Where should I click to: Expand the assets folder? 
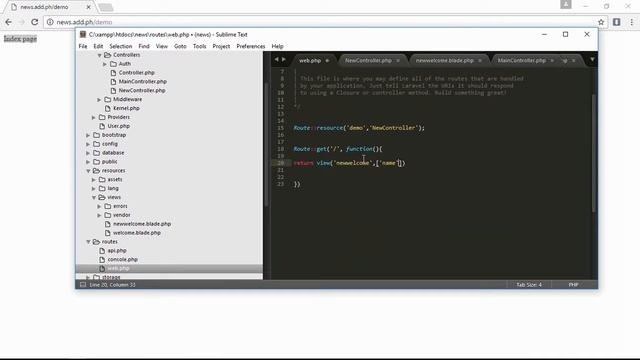click(93, 179)
